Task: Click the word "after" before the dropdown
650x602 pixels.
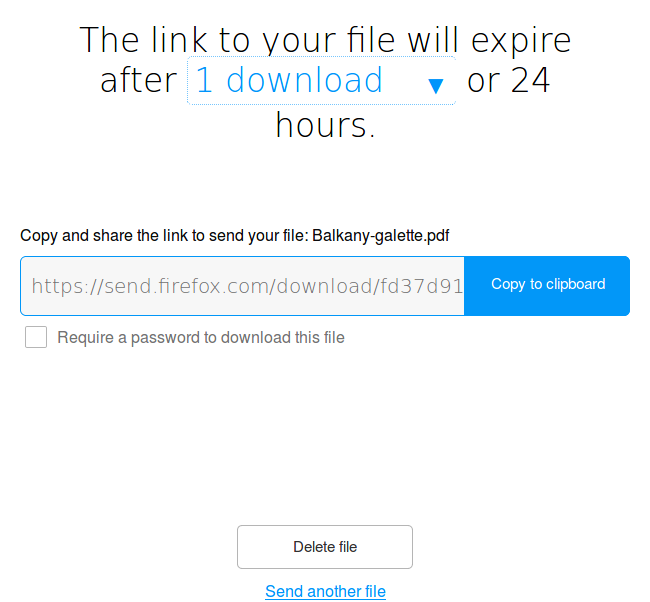Action: [139, 80]
